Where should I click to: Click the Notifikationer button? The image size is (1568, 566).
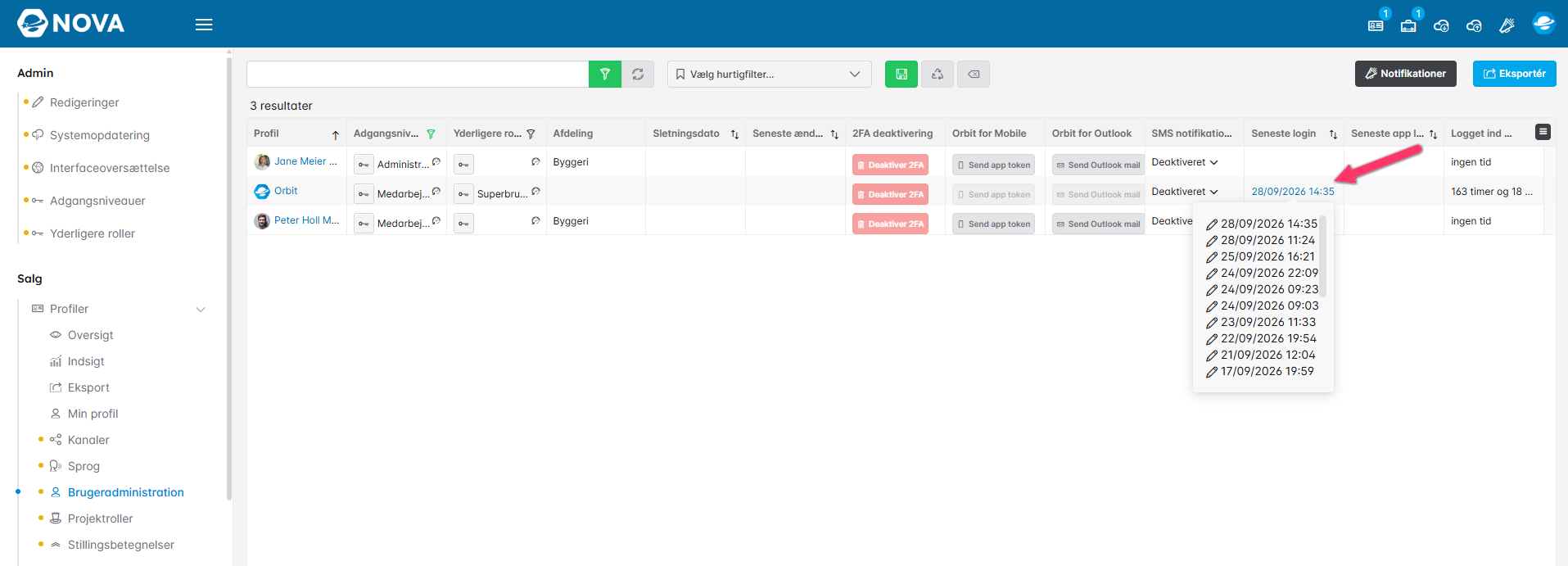pos(1405,74)
